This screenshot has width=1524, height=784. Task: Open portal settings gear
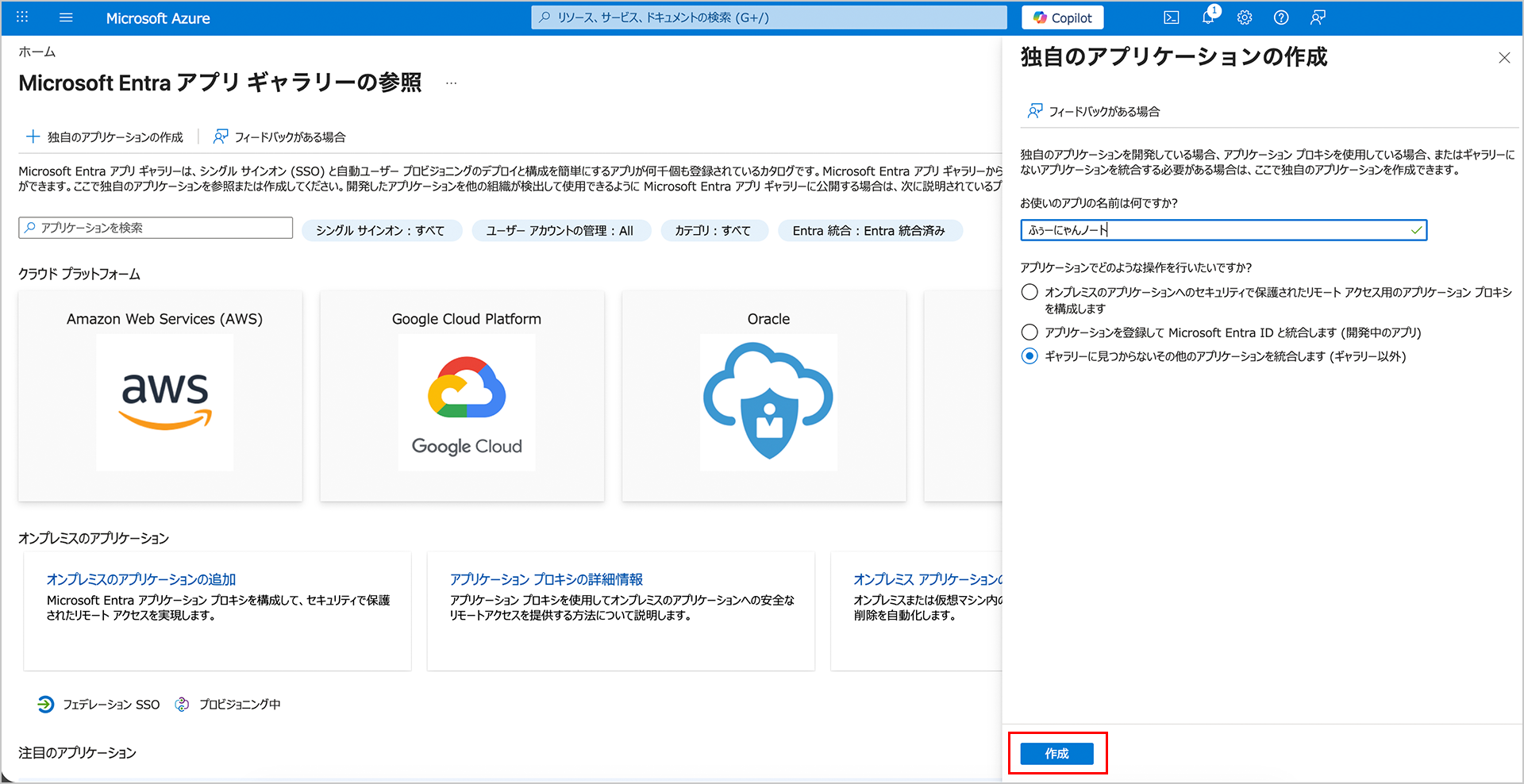point(1245,17)
